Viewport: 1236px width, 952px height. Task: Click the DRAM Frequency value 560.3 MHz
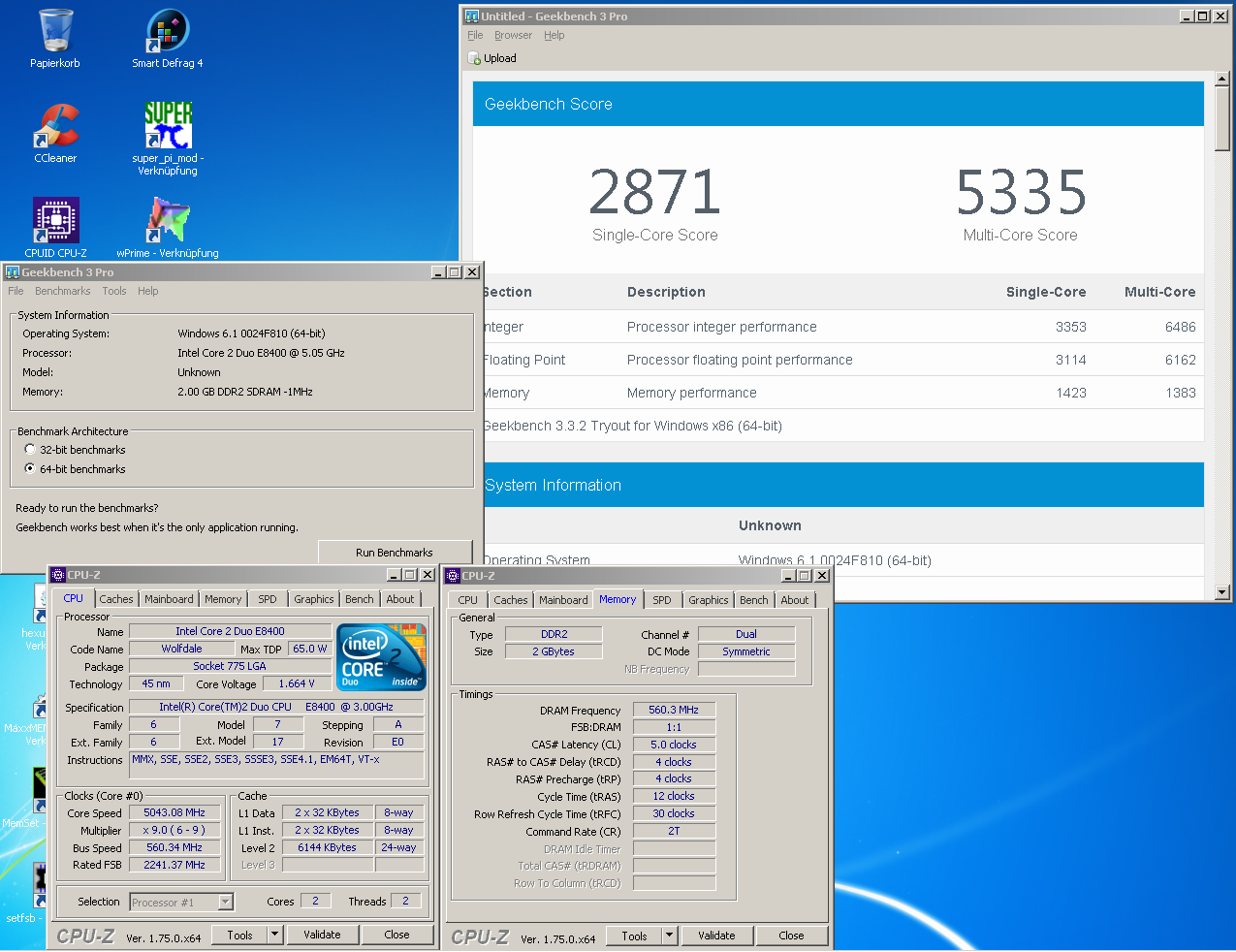674,710
